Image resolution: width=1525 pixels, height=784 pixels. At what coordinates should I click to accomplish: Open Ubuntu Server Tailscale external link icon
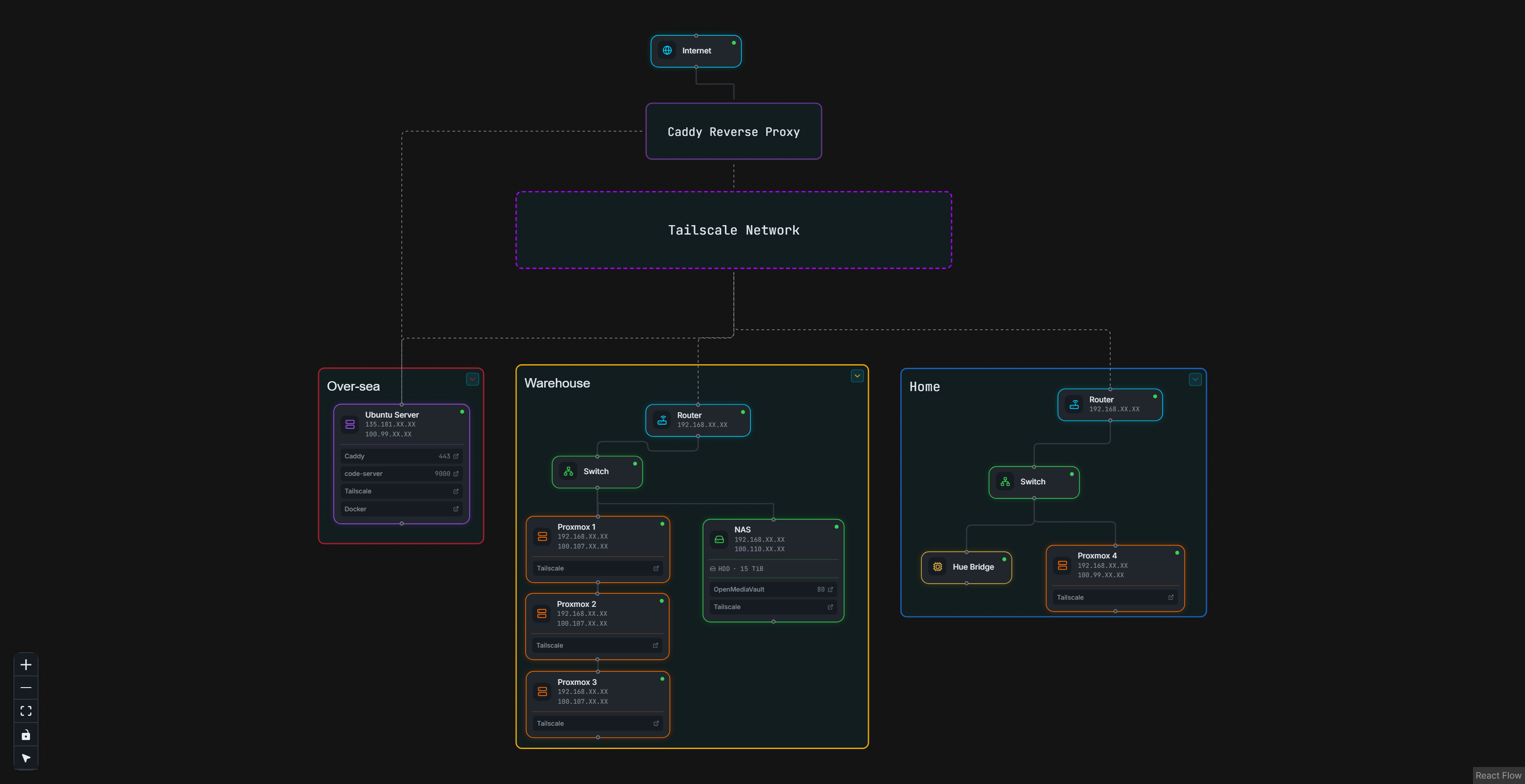click(456, 492)
